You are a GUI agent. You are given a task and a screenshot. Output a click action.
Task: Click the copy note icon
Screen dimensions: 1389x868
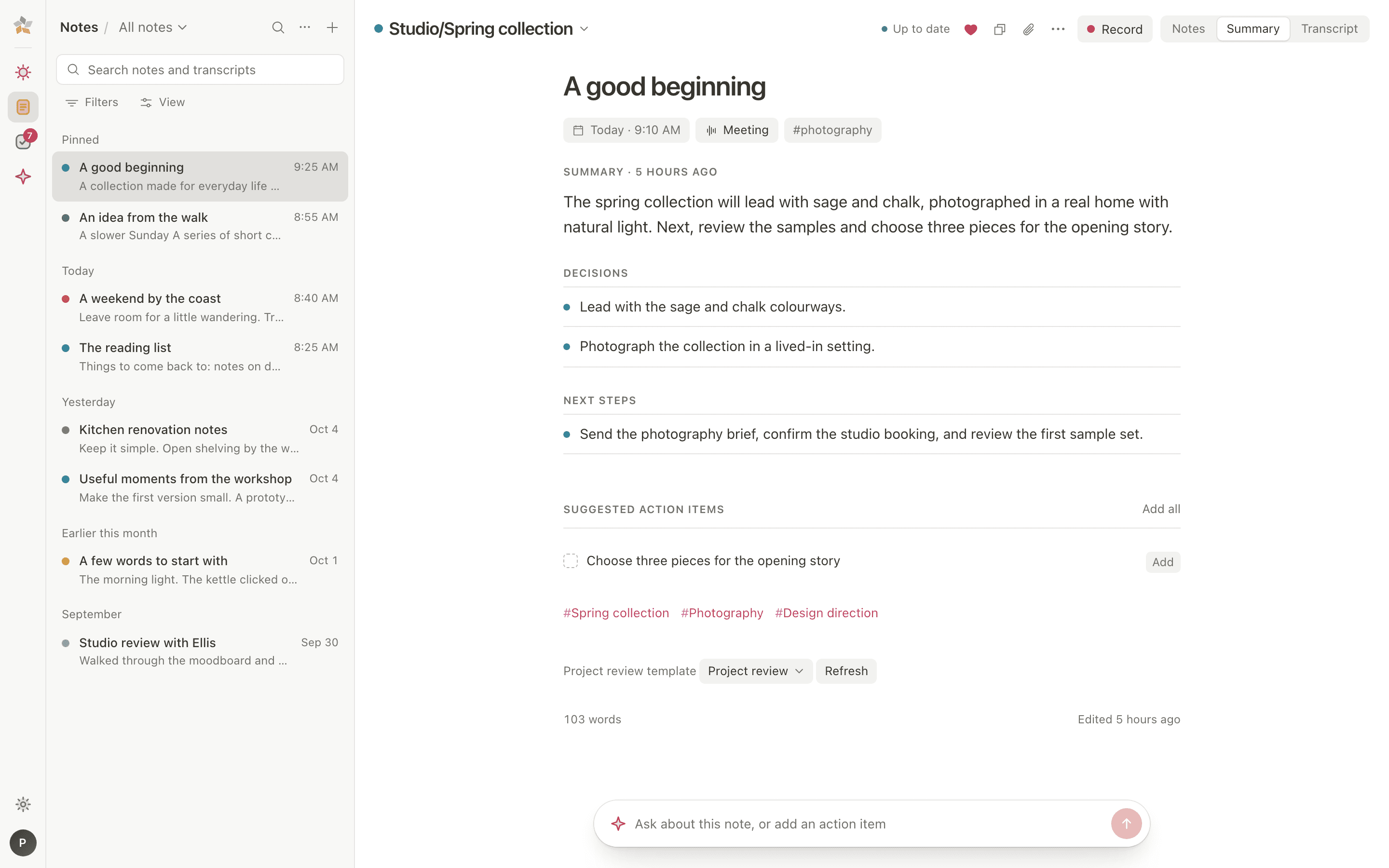(1000, 29)
